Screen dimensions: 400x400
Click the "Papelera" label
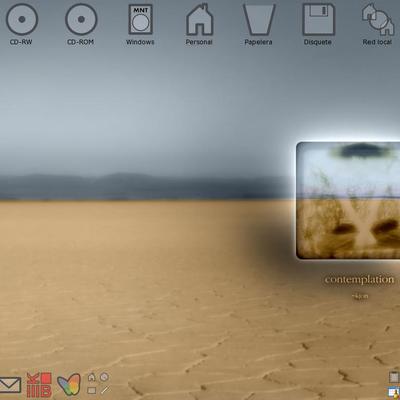(258, 42)
